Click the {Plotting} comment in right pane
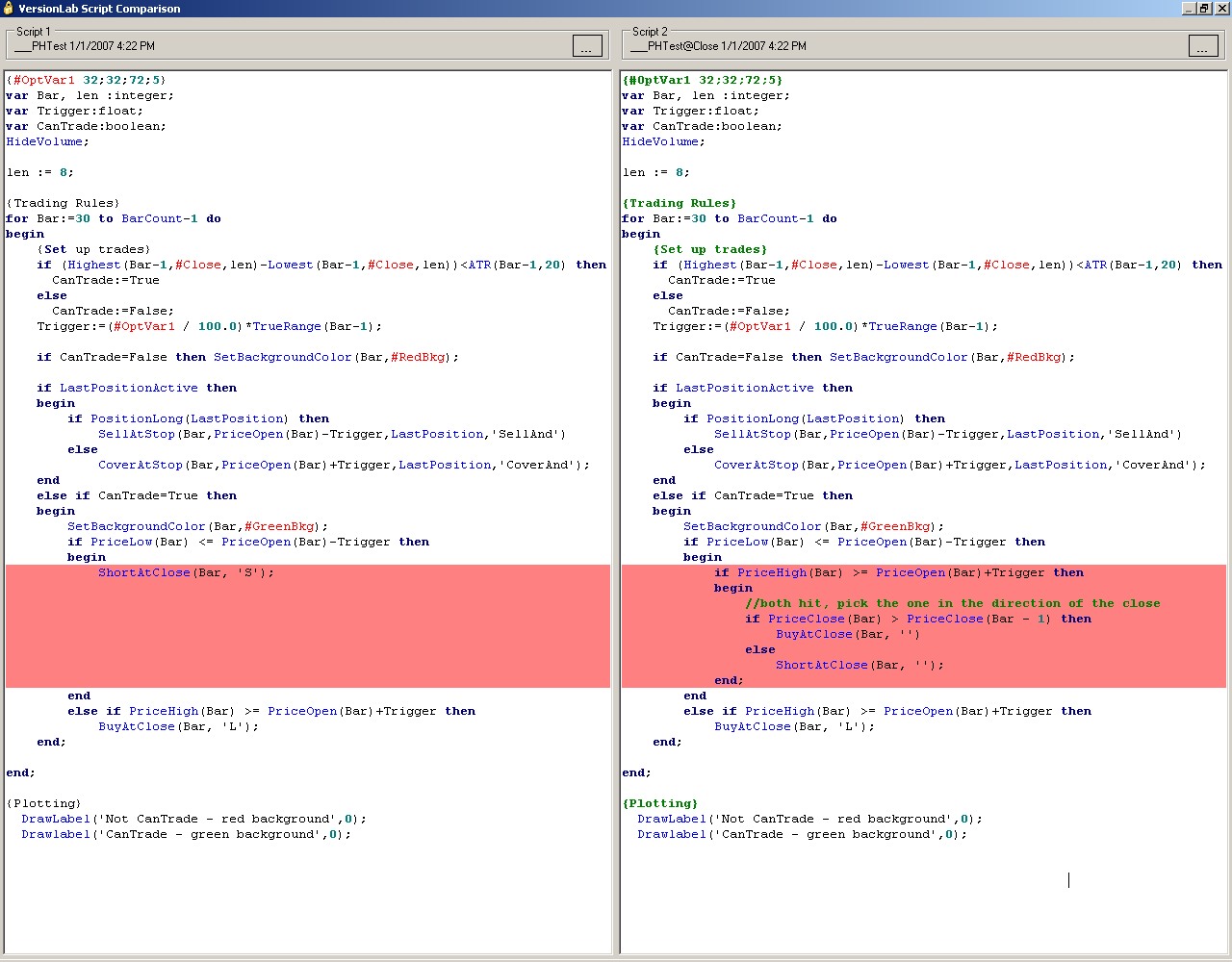Screen dimensions: 1232x962 (x=660, y=803)
